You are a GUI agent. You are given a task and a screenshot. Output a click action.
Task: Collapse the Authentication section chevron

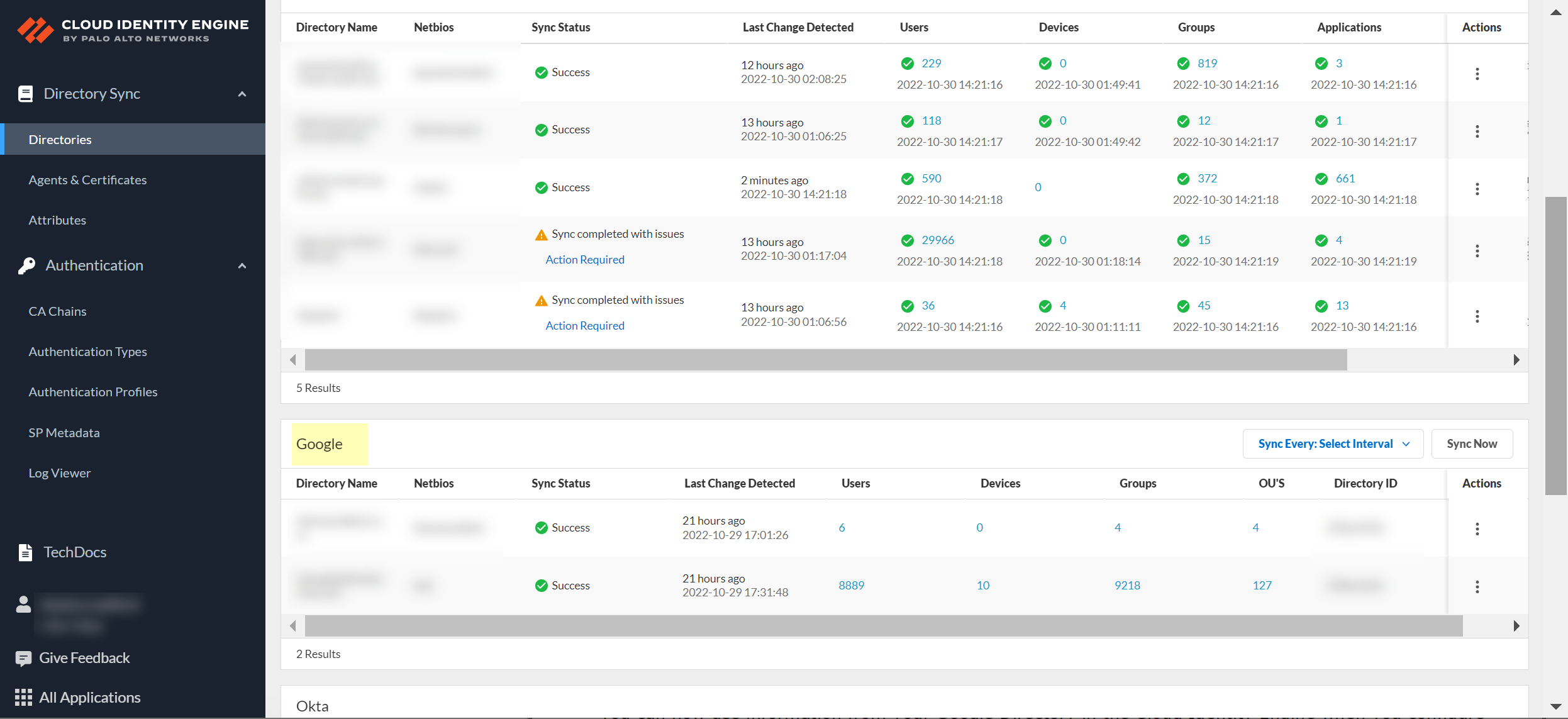pyautogui.click(x=242, y=265)
